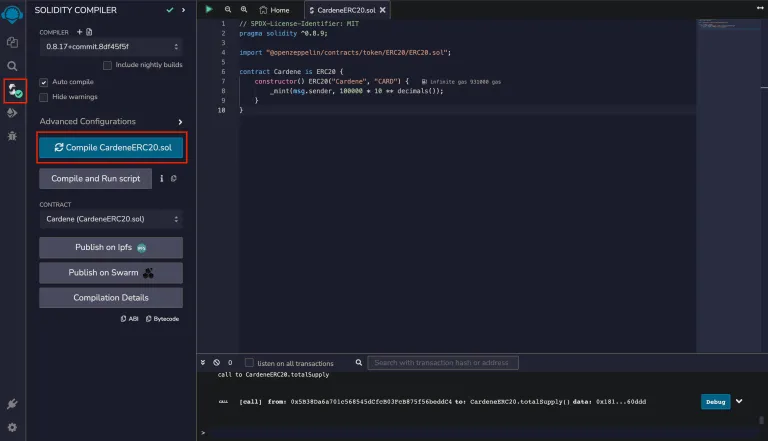Expand Advanced Configurations section

pyautogui.click(x=111, y=122)
